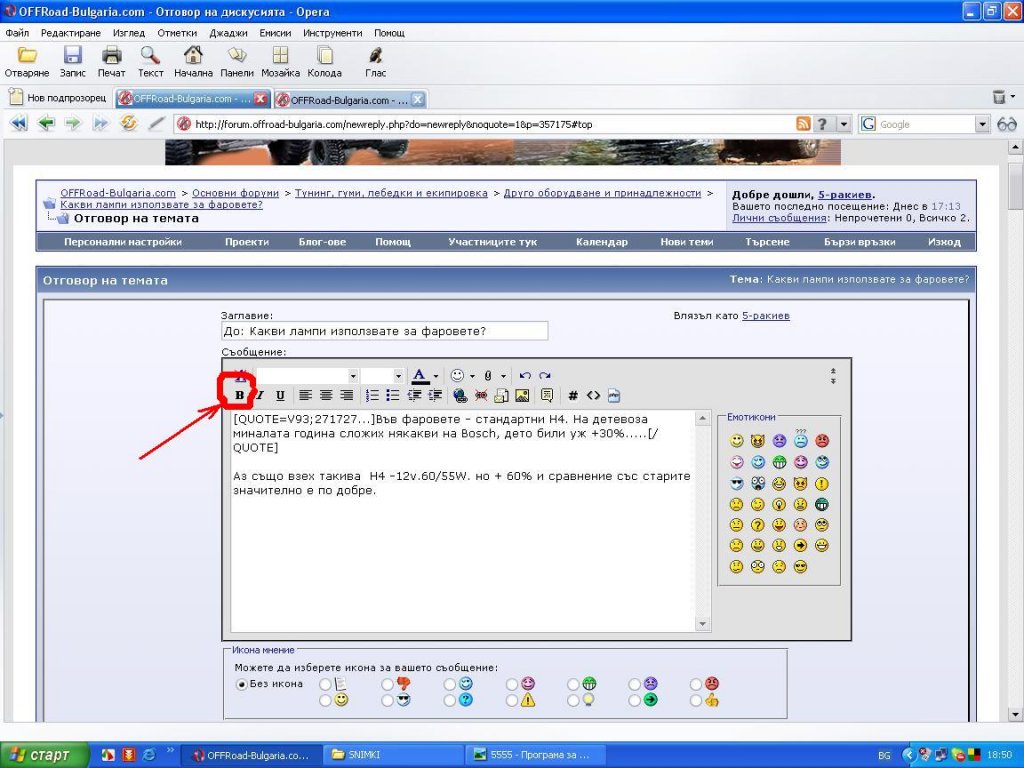
Task: Insert an unordered bullet list
Action: click(x=392, y=395)
